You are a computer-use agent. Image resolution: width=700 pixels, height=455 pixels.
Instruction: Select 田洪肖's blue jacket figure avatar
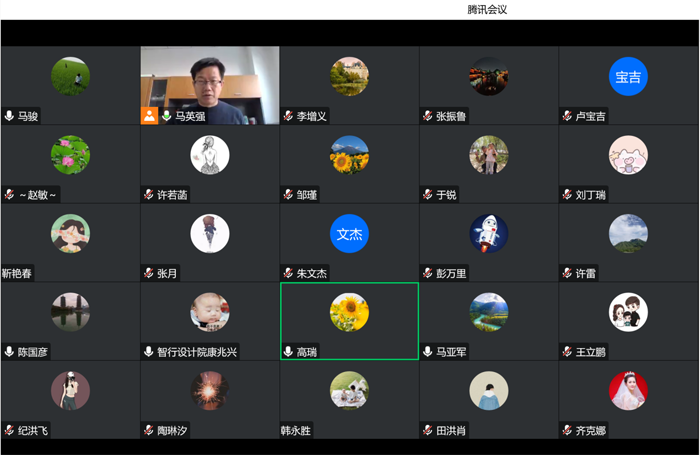(489, 391)
